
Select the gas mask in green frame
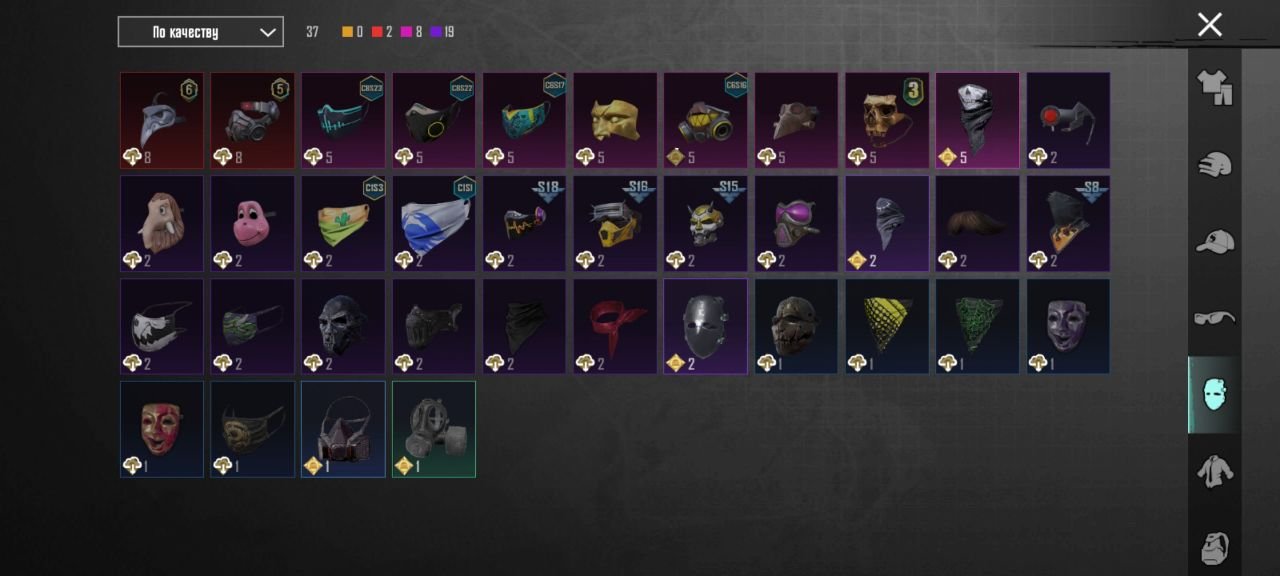coord(434,429)
